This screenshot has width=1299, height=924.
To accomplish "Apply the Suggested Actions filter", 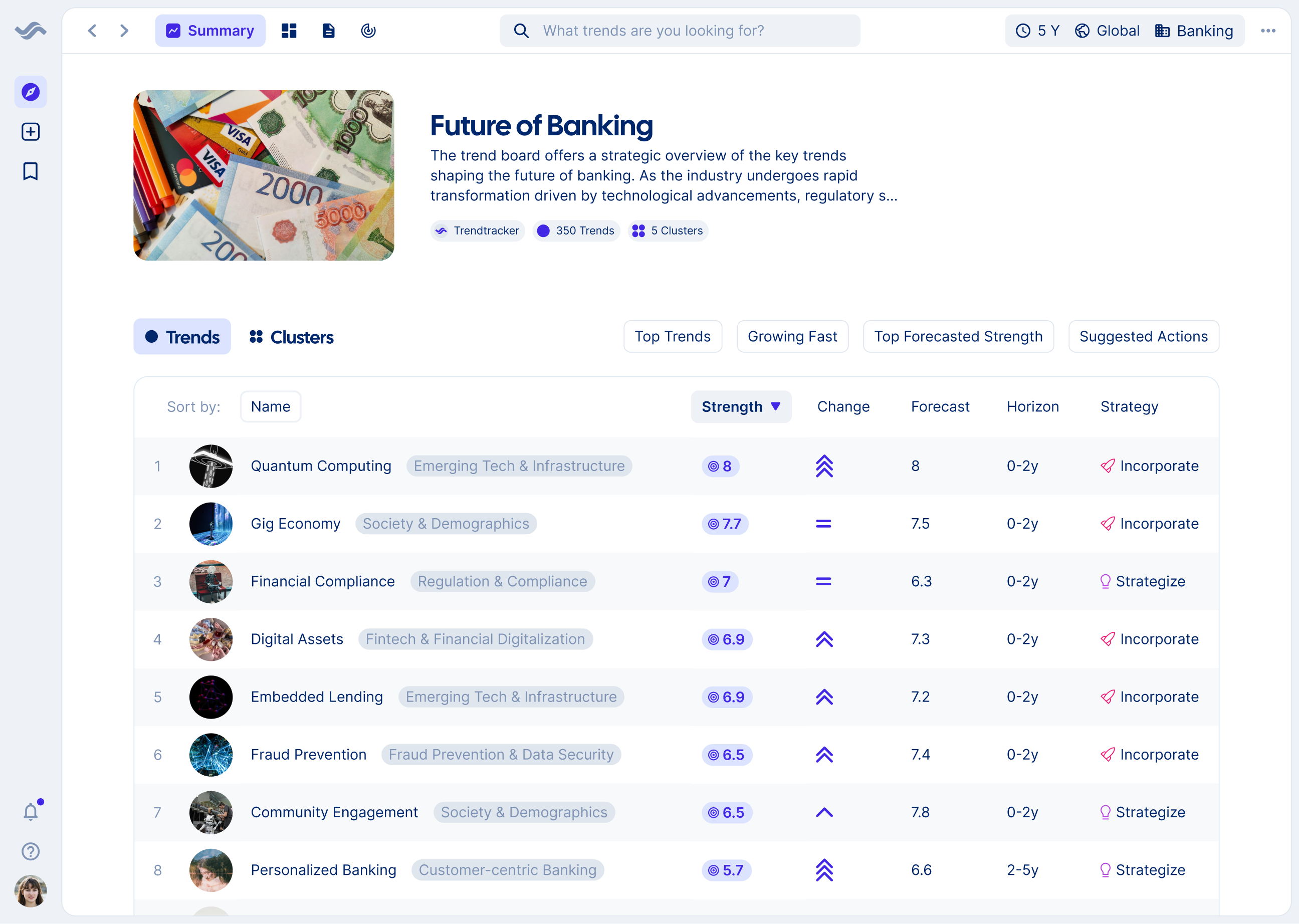I will click(1143, 337).
